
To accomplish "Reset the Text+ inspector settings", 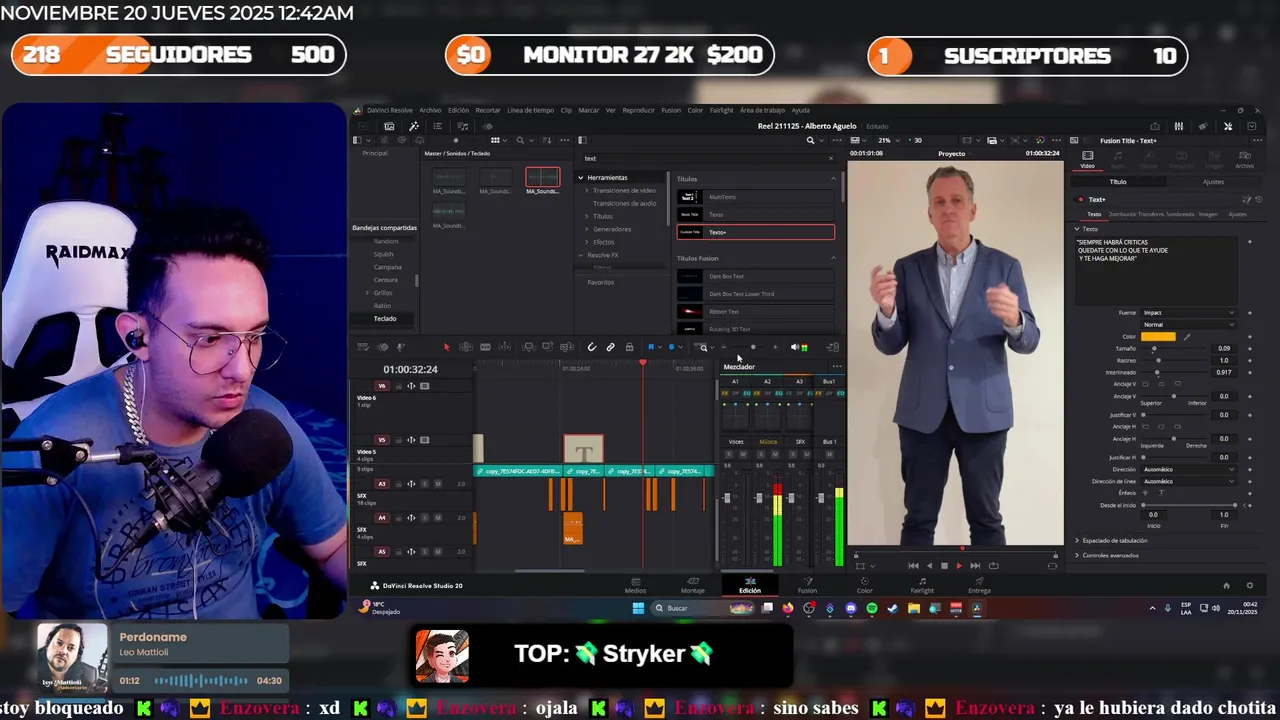I will click(x=1259, y=199).
